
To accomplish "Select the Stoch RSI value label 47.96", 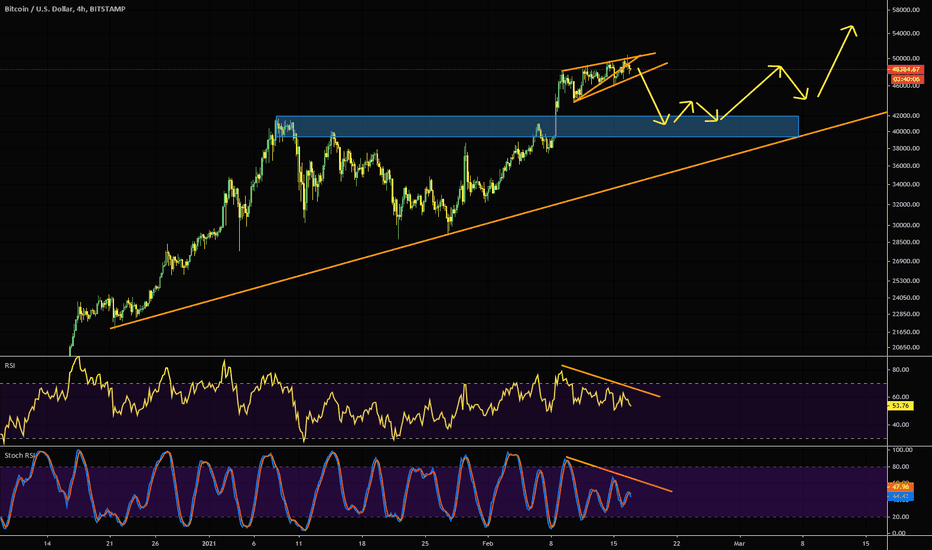I will click(x=901, y=486).
